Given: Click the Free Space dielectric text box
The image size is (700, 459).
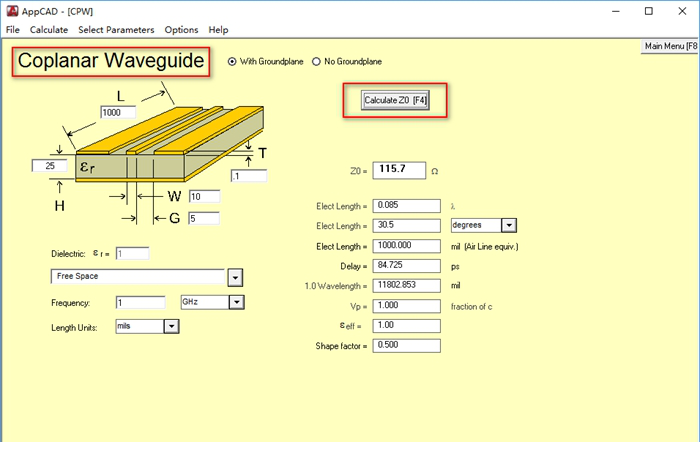Looking at the screenshot, I should pyautogui.click(x=138, y=276).
